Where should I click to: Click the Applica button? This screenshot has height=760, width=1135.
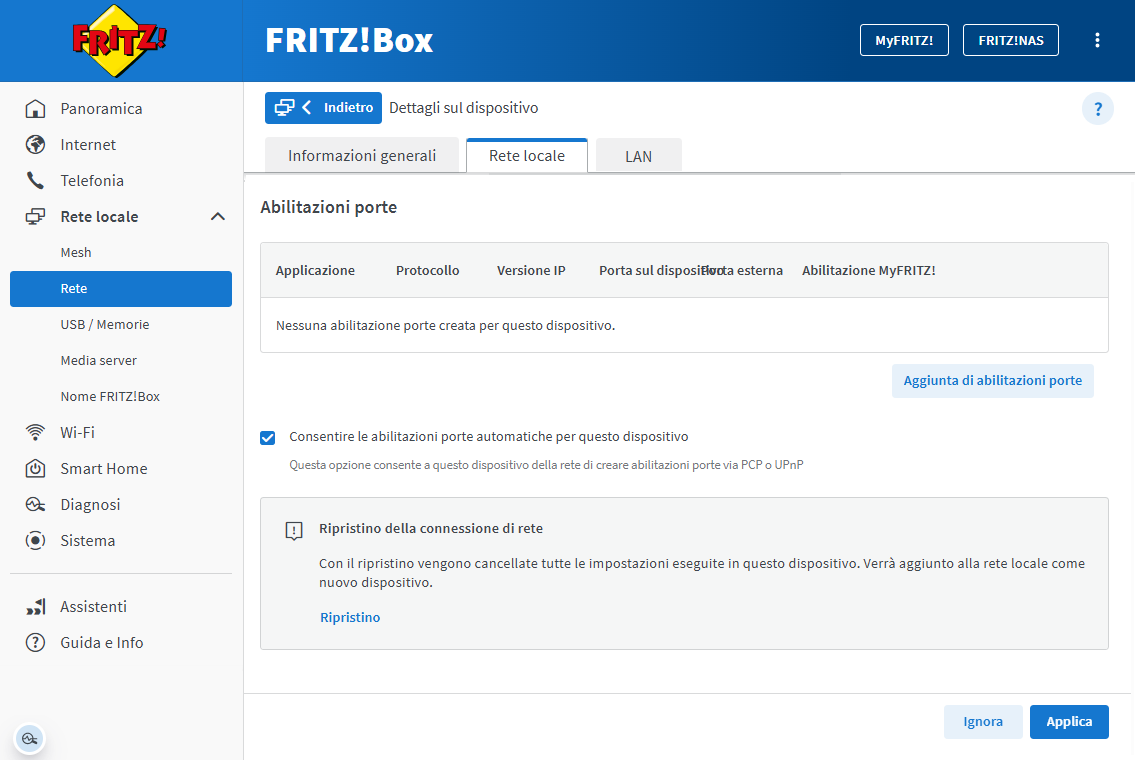tap(1069, 722)
